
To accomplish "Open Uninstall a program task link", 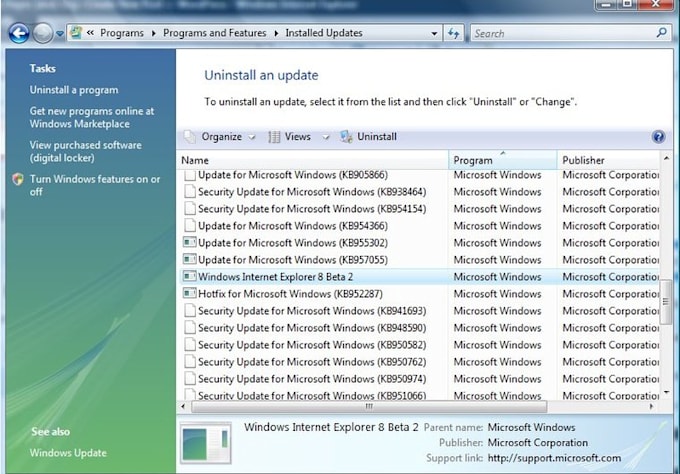I will click(x=74, y=90).
